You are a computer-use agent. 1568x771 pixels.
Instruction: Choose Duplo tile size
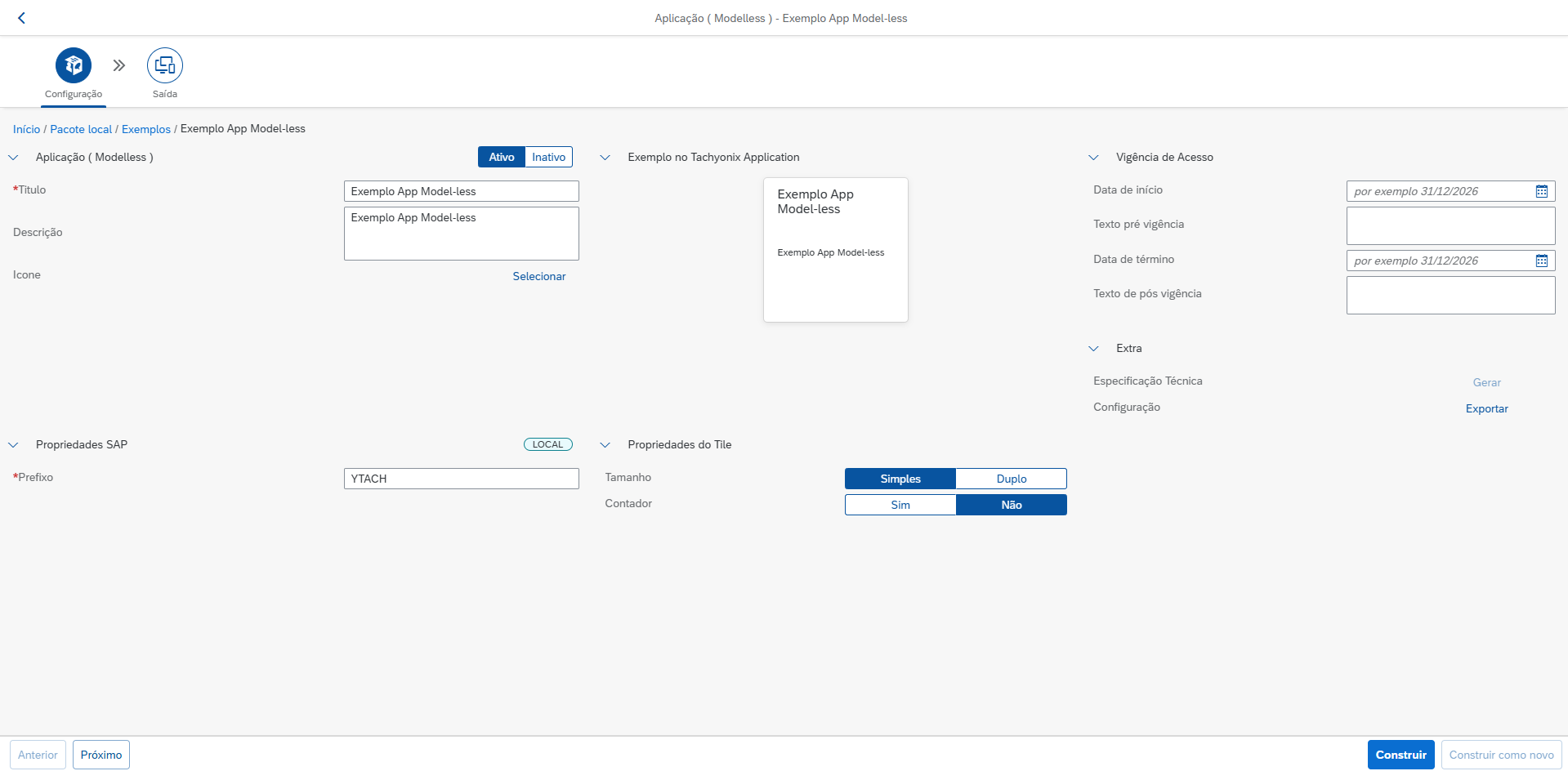(1012, 479)
